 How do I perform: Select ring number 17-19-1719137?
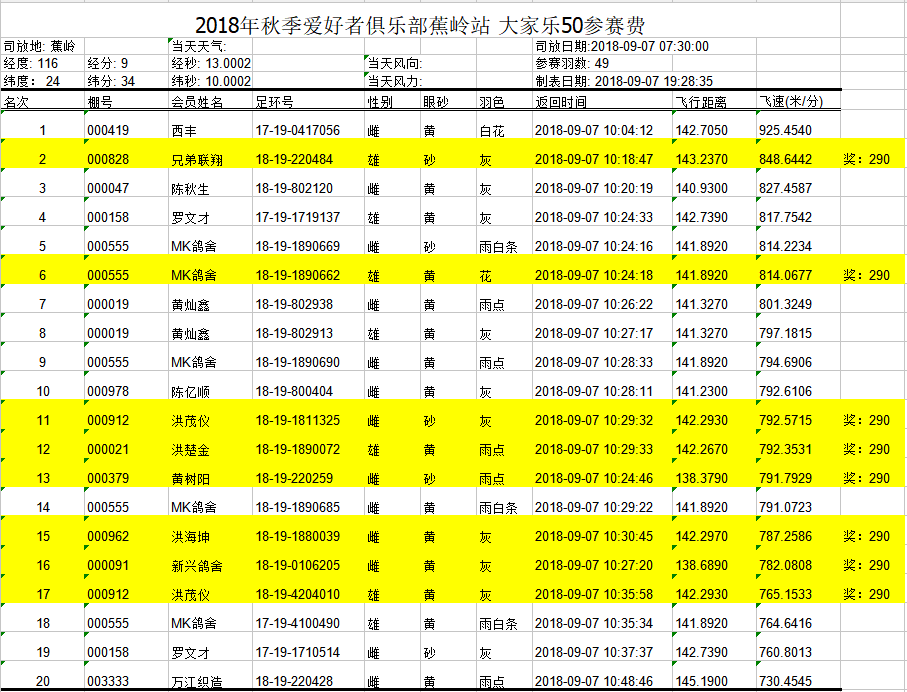click(x=297, y=218)
